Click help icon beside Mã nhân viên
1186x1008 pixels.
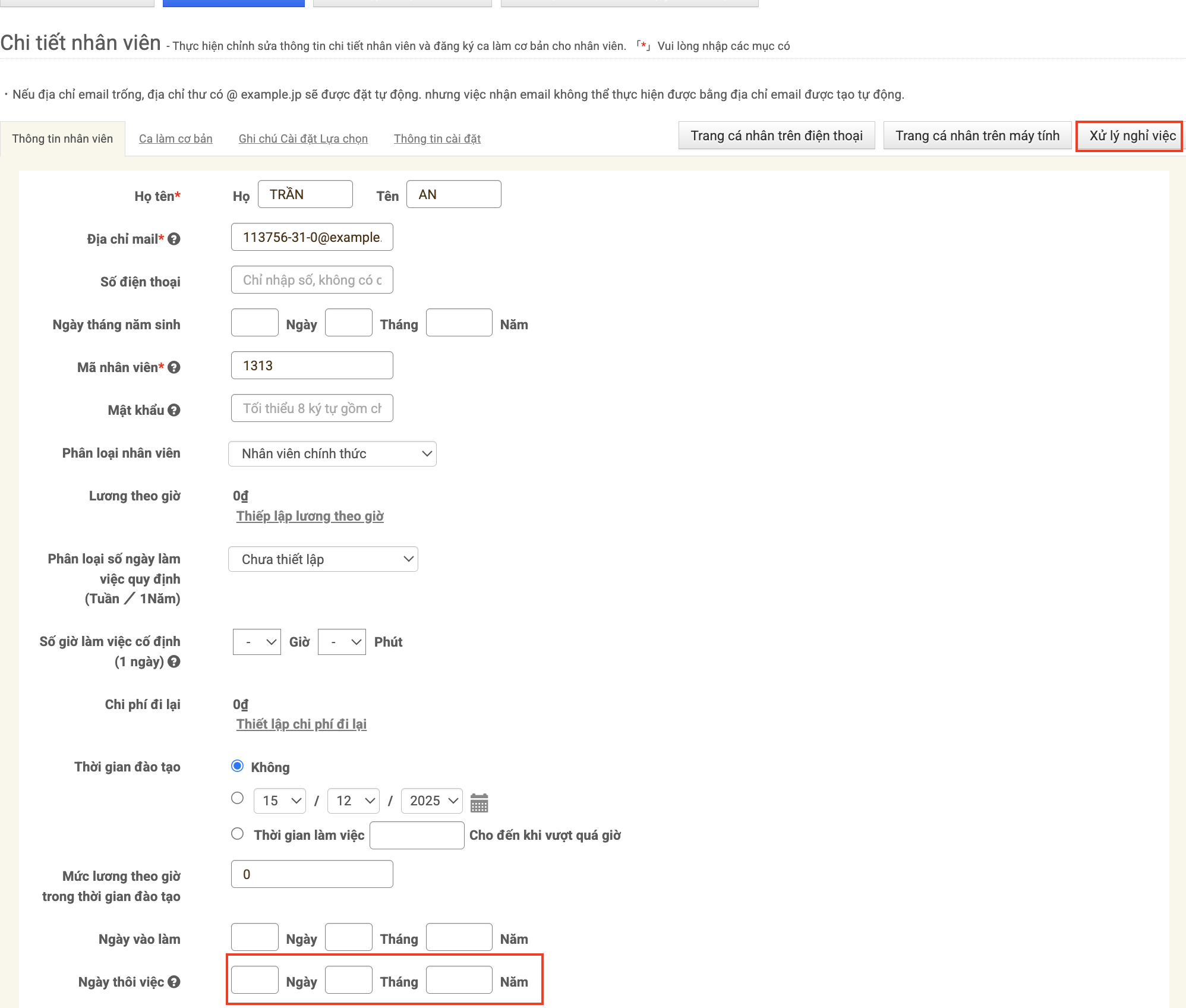174,367
